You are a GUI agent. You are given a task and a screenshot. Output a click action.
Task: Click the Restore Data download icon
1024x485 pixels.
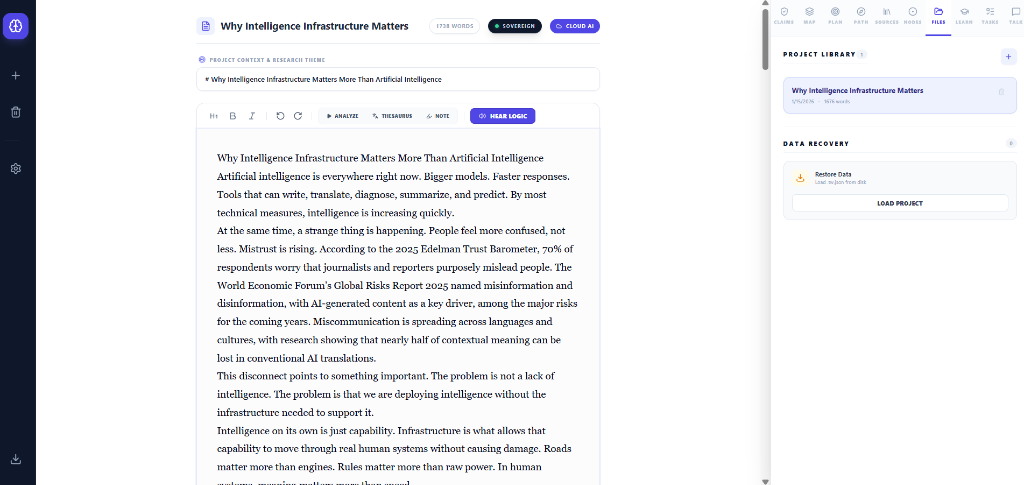[x=800, y=178]
